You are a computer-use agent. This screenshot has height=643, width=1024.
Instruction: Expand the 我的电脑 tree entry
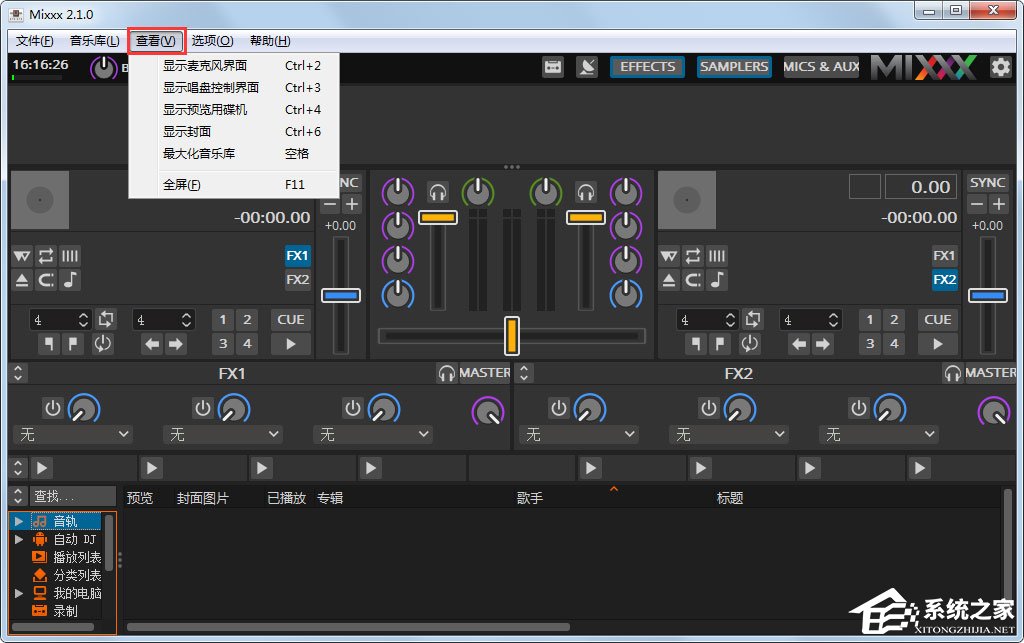[17, 593]
